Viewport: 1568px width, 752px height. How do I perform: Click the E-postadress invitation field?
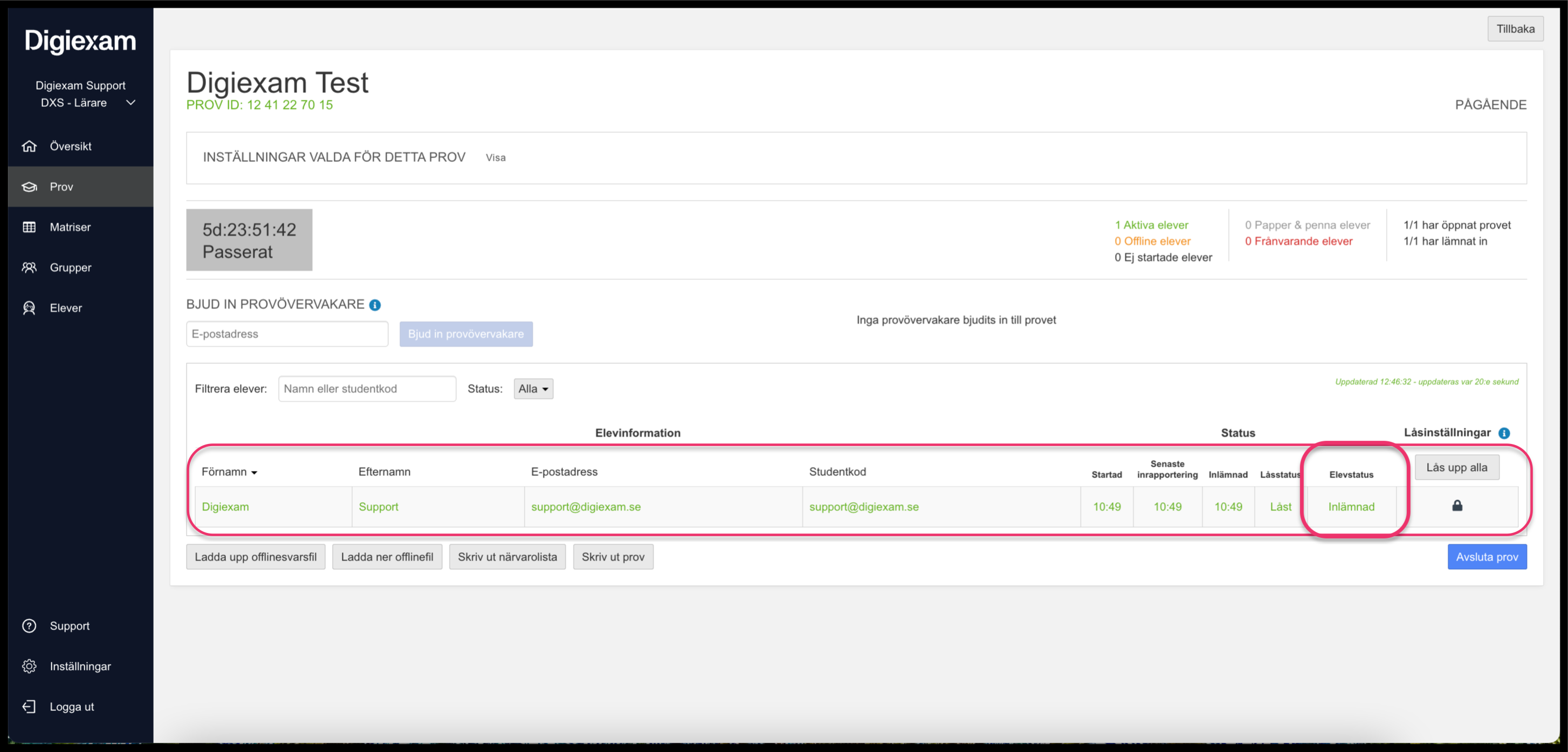(x=287, y=334)
